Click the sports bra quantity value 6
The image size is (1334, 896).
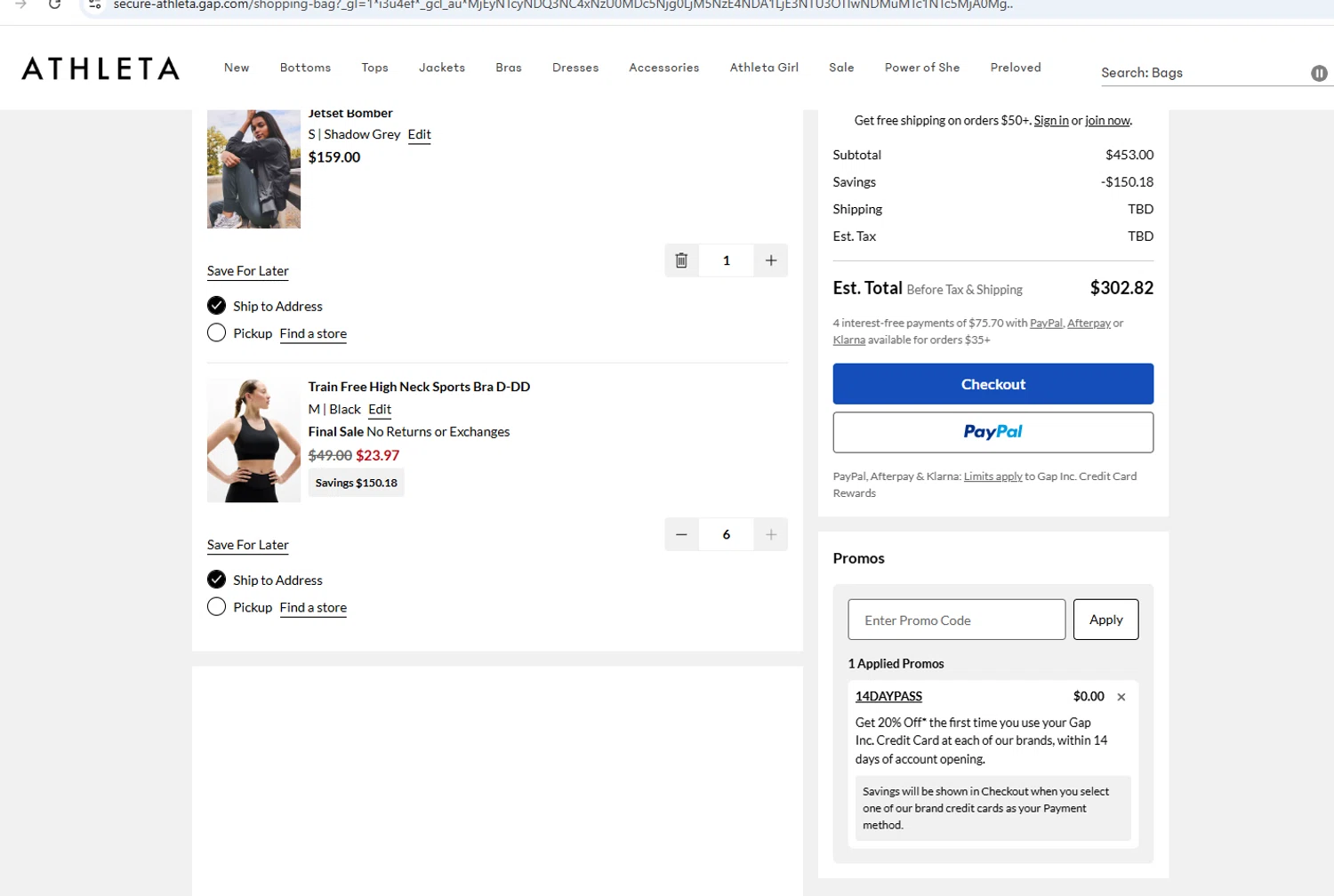coord(726,534)
